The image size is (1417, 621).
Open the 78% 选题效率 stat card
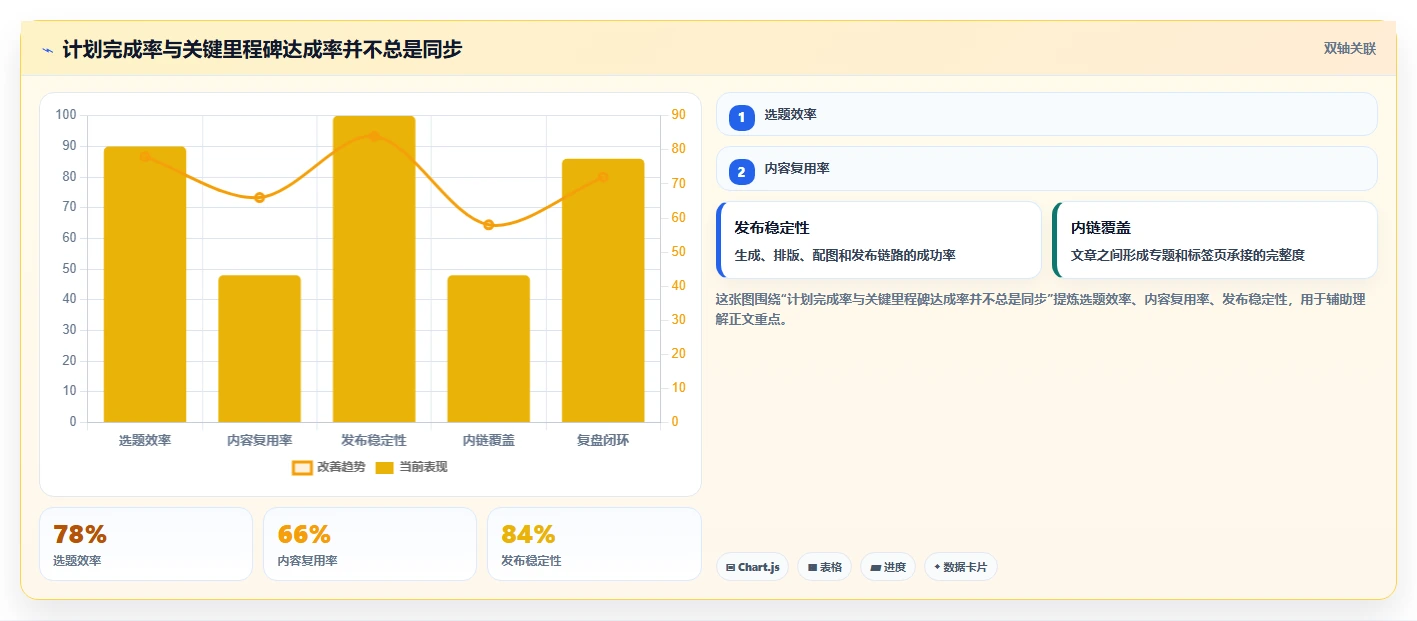click(146, 544)
